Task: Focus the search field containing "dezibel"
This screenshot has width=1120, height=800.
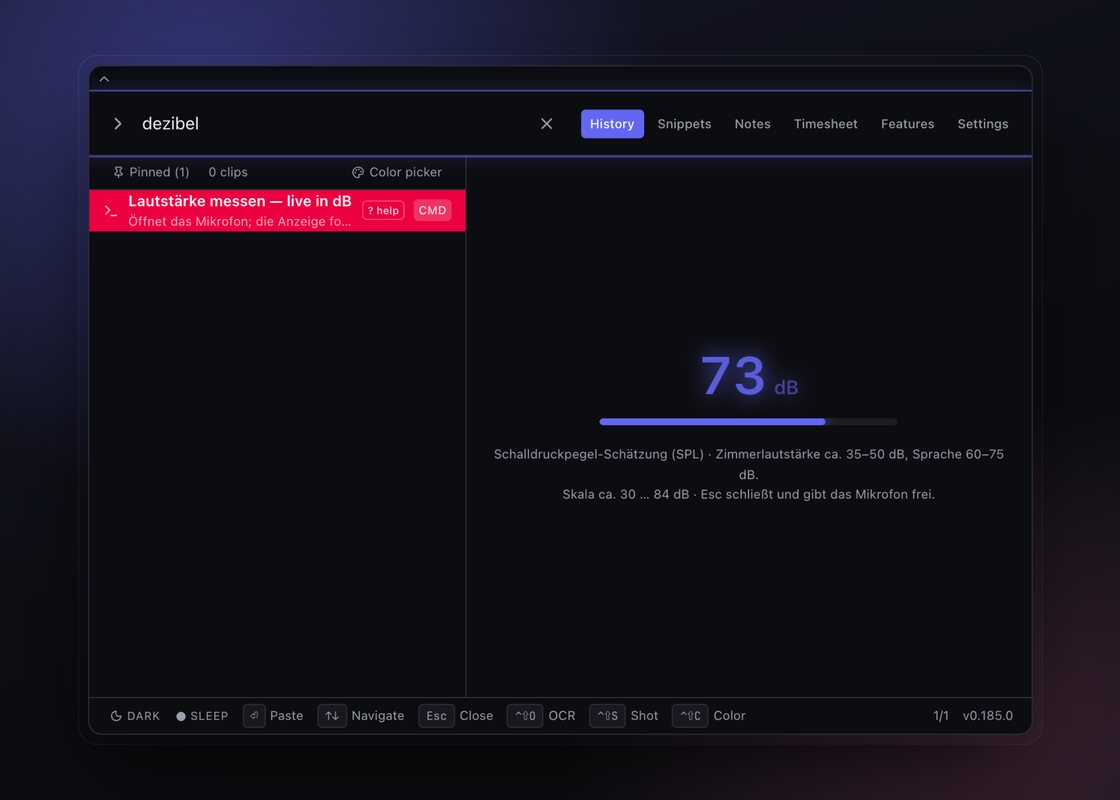Action: coord(332,124)
